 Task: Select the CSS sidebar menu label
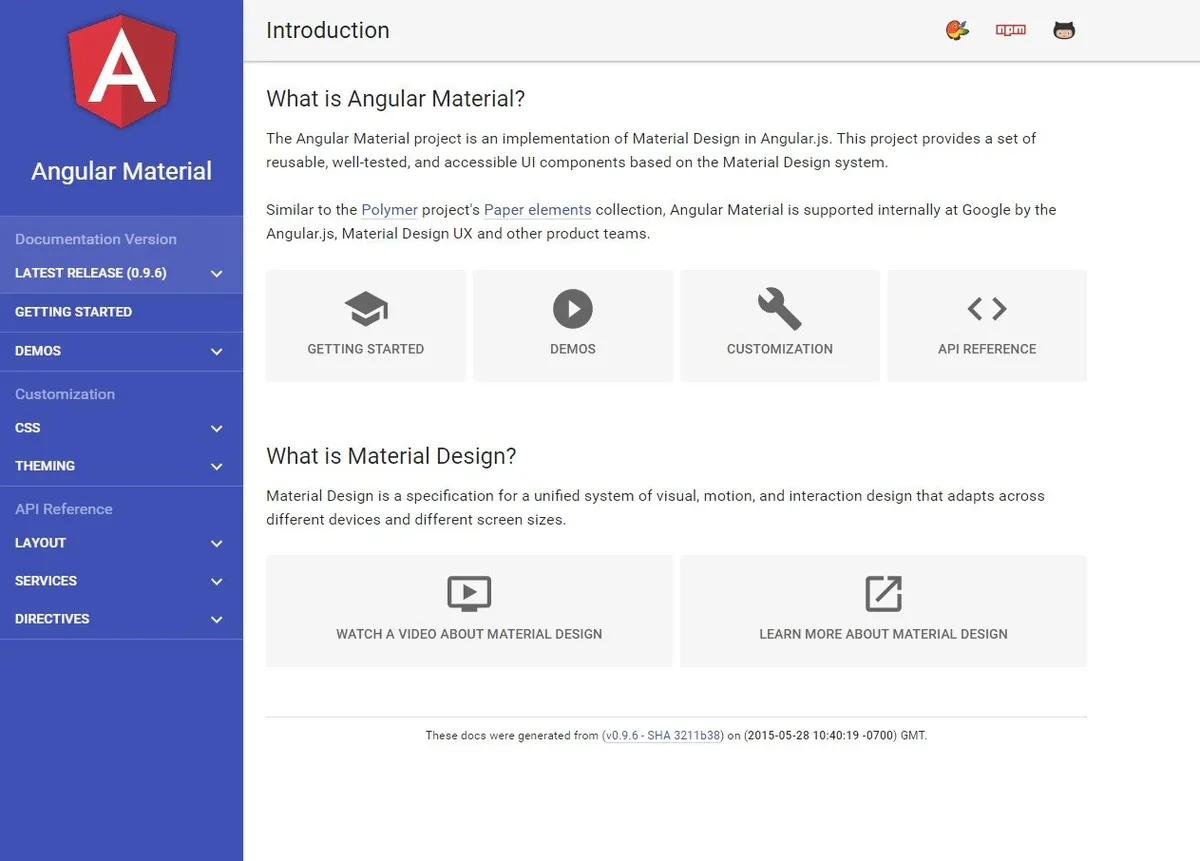[28, 428]
